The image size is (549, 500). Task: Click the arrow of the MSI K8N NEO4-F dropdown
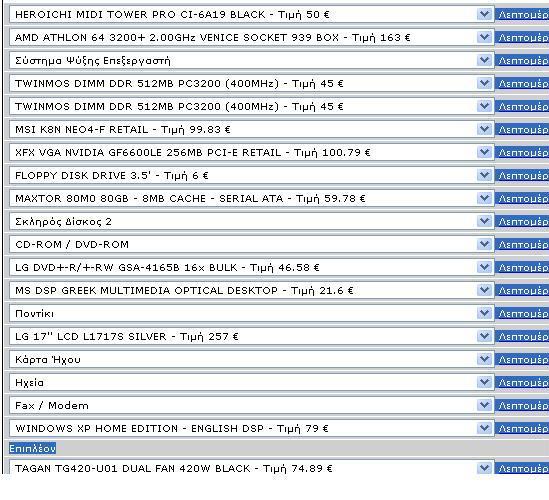point(485,130)
